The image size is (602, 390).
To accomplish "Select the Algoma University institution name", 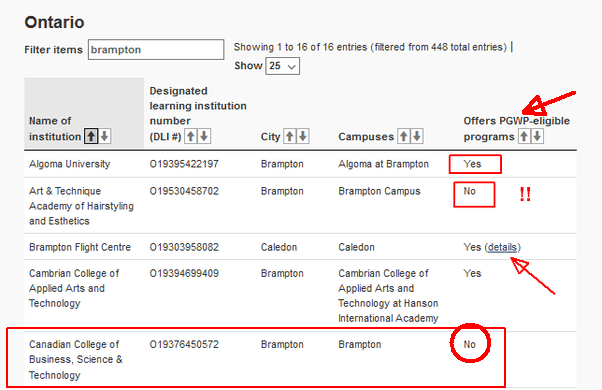I will coord(69,164).
